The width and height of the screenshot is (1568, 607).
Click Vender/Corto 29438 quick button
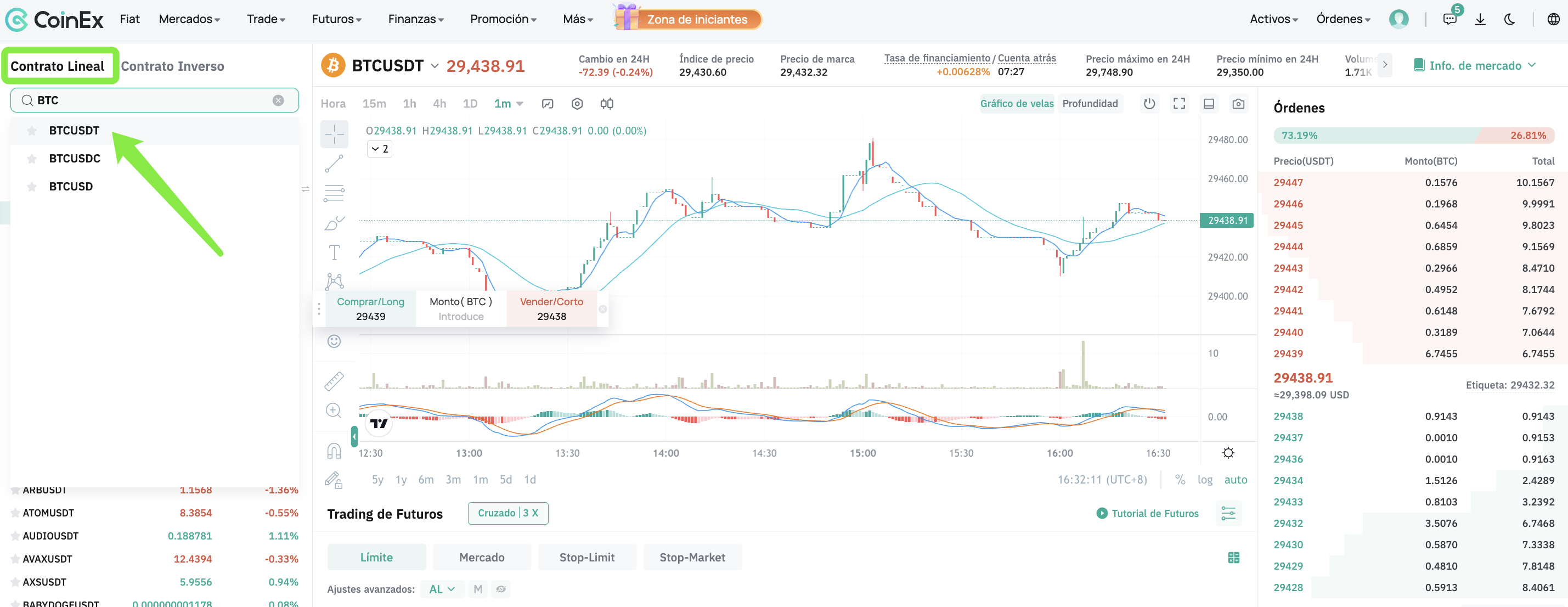tap(551, 310)
